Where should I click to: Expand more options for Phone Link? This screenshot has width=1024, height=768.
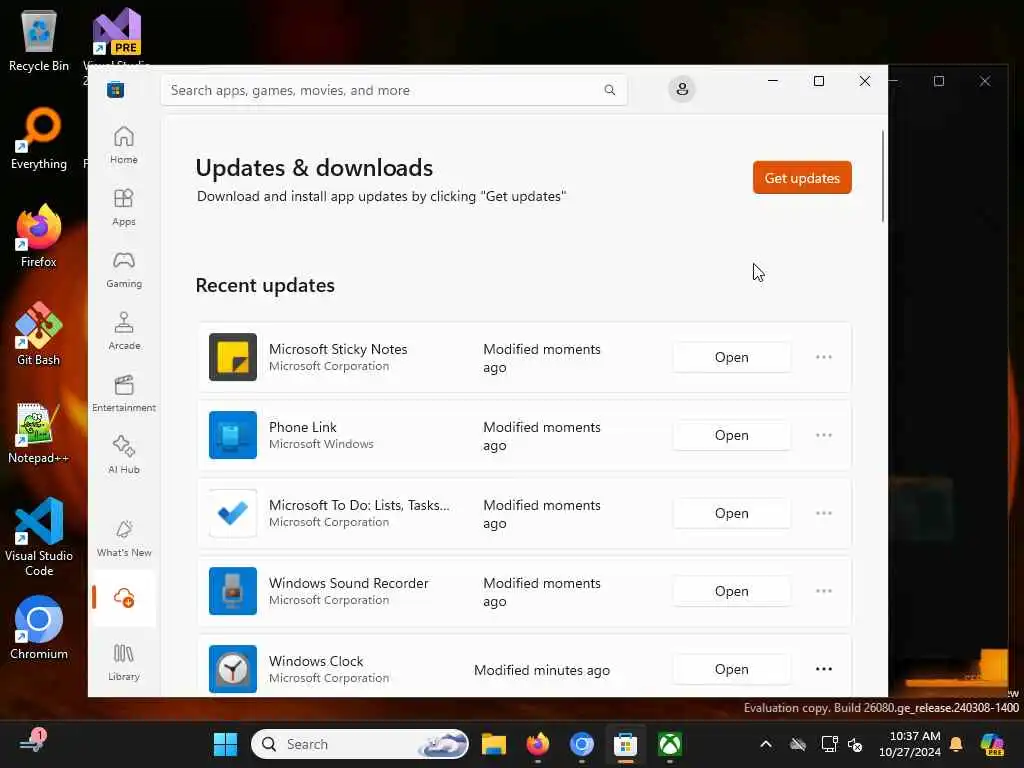(x=824, y=435)
